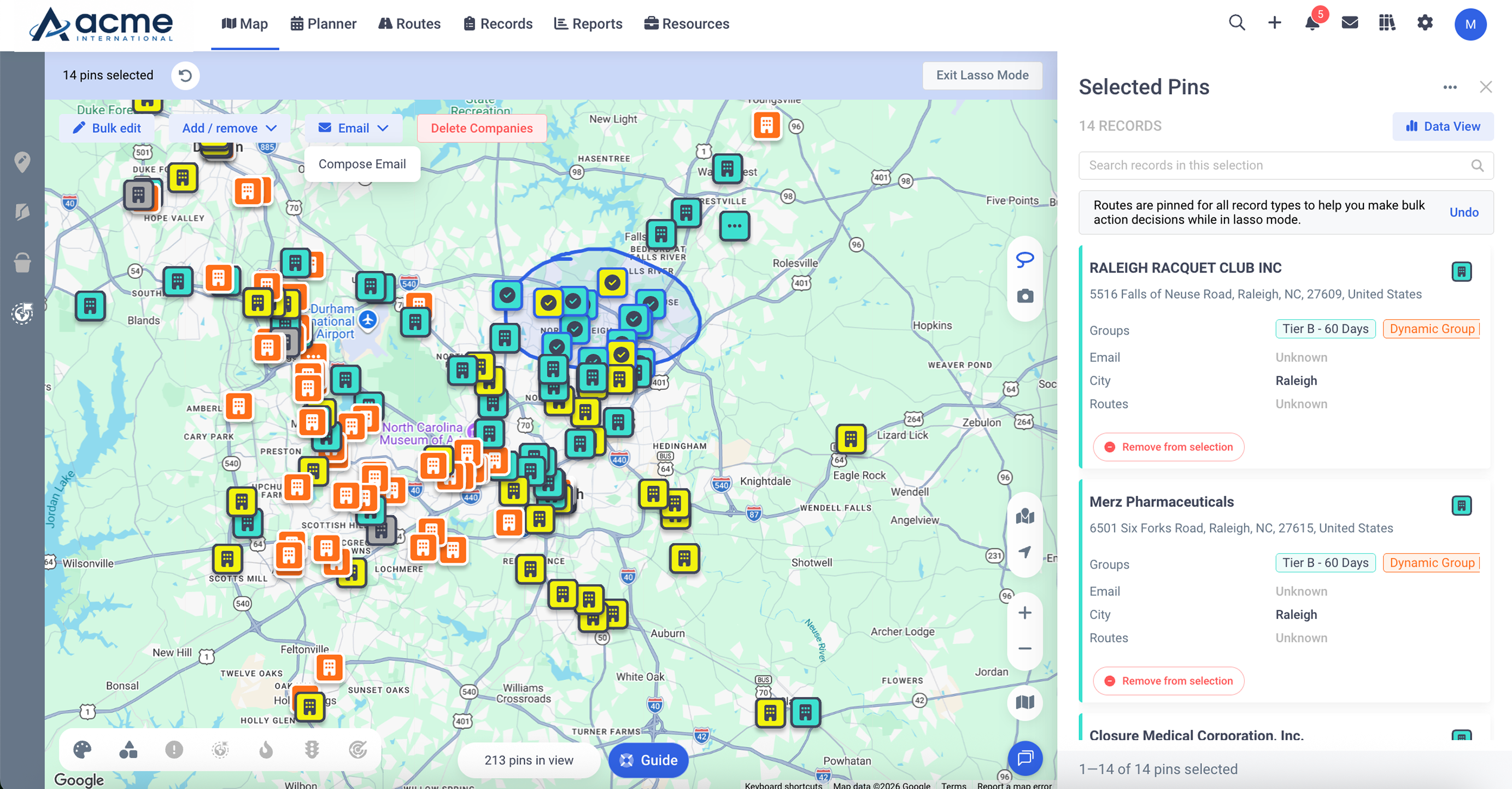Remove Raleigh Racquet Club from selection
1512x789 pixels.
click(1168, 447)
